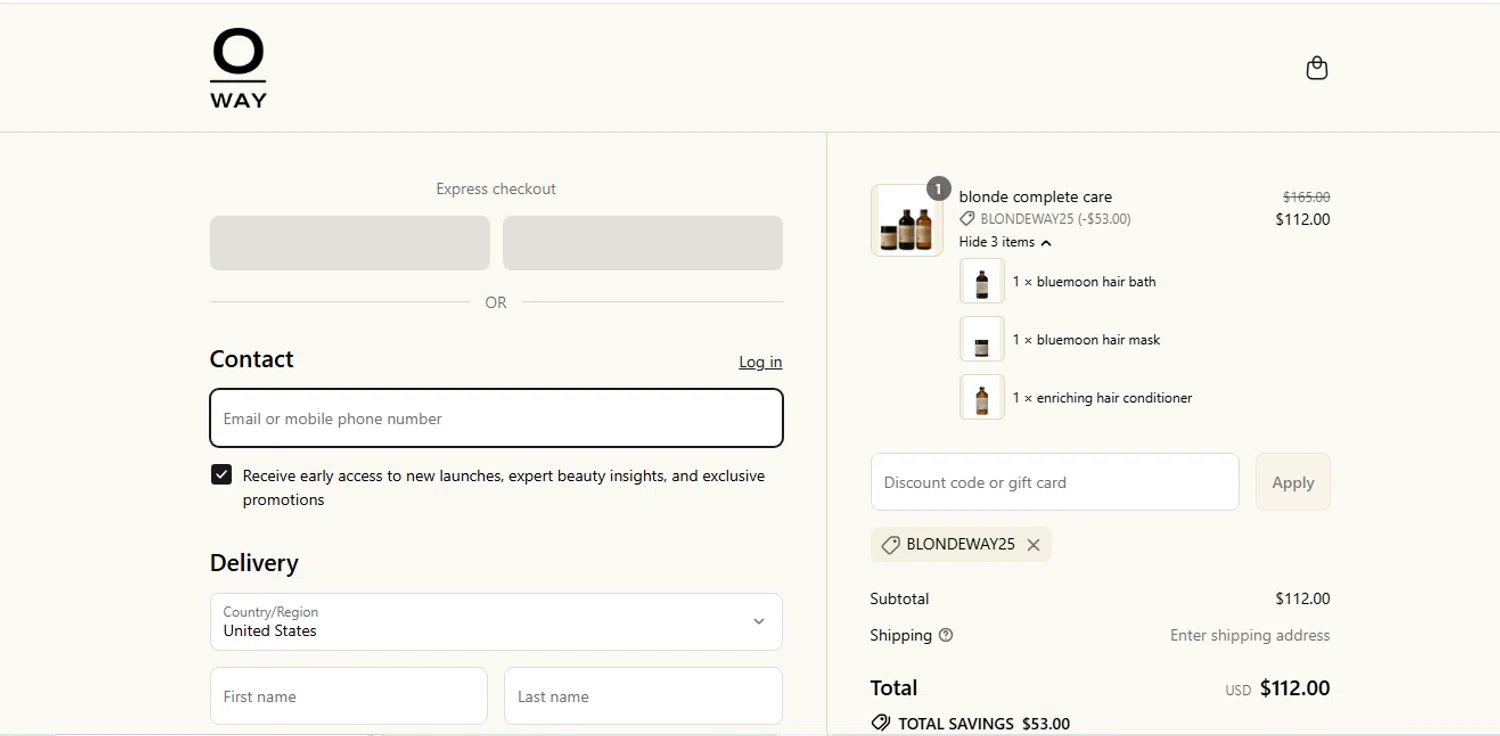The width and height of the screenshot is (1500, 736).
Task: Open the Country/Region dropdown
Action: 496,622
